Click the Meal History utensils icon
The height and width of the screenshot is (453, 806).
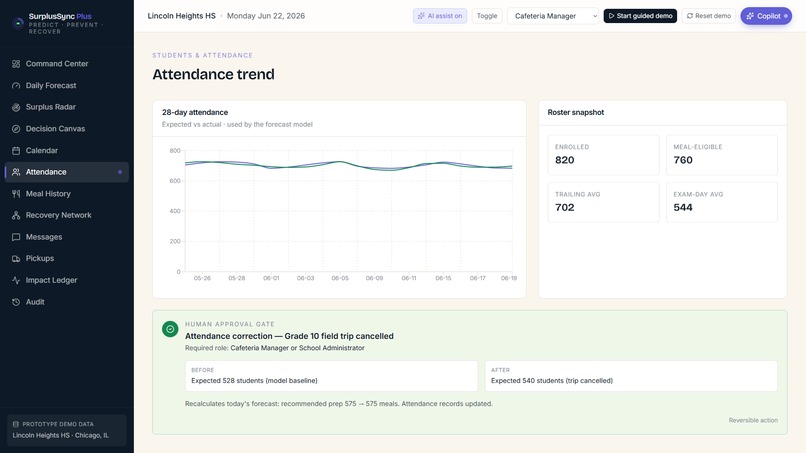coord(16,194)
